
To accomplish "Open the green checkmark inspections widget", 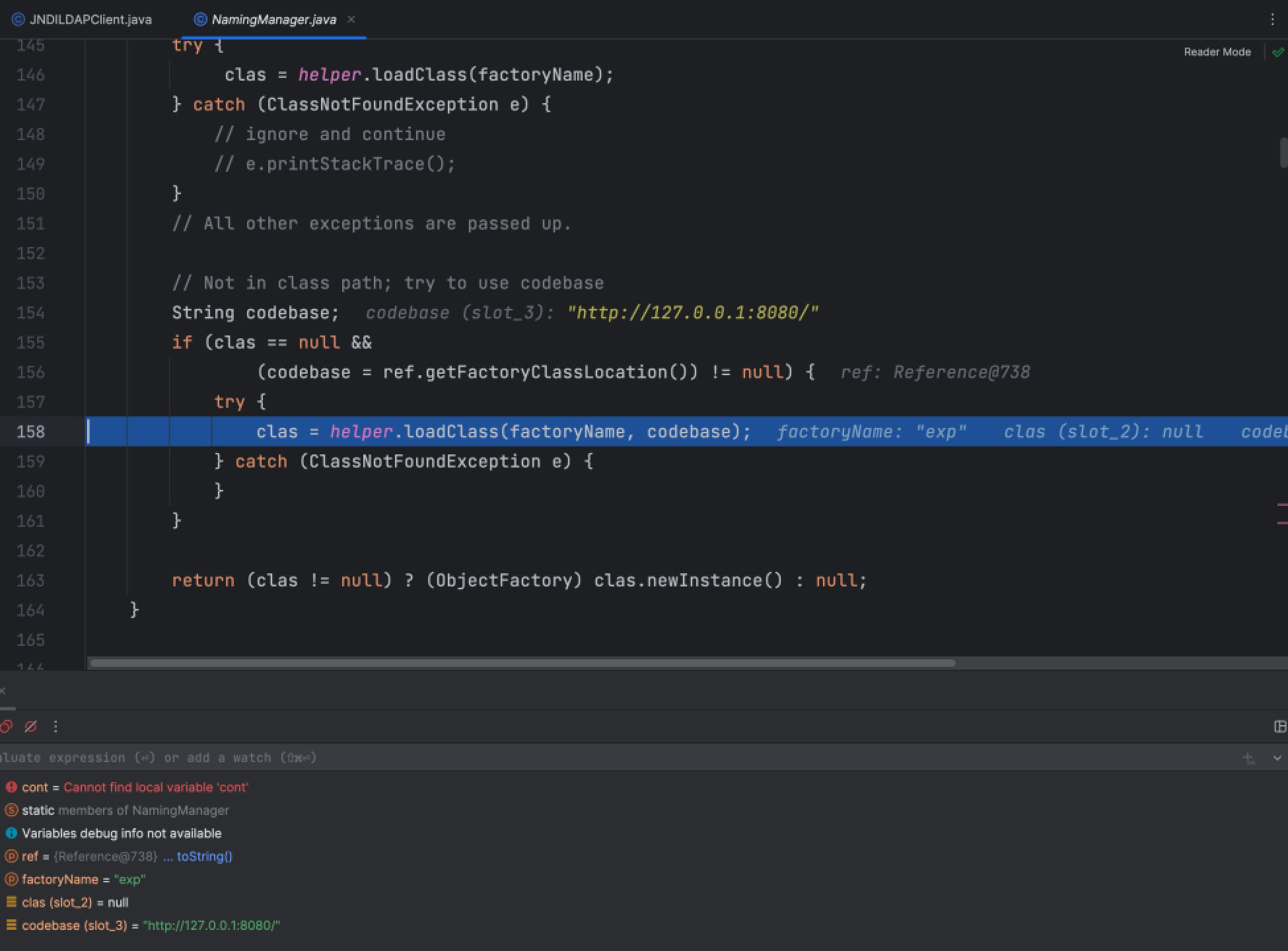I will tap(1277, 52).
